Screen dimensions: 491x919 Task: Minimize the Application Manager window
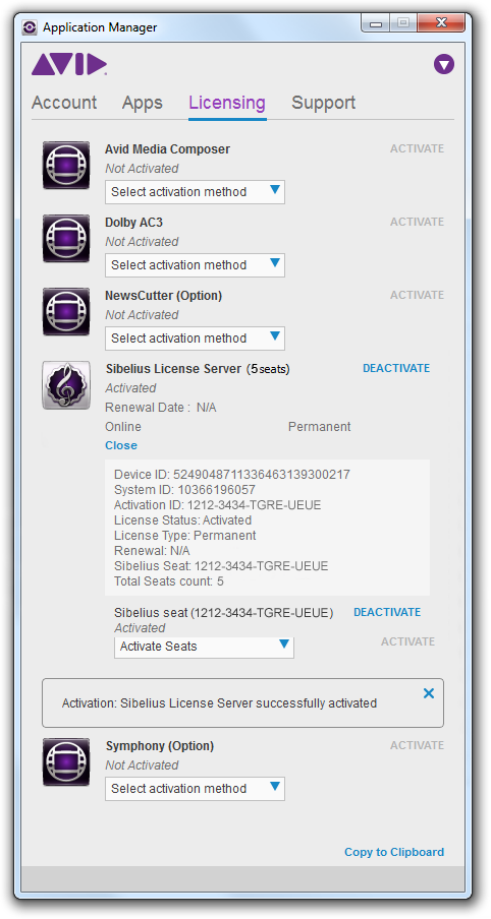tap(377, 24)
